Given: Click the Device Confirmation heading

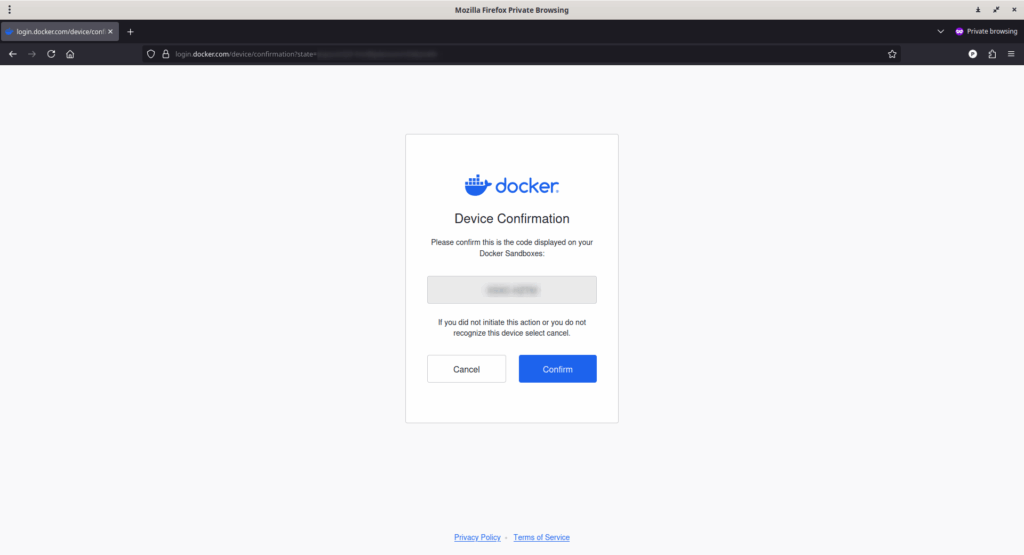Looking at the screenshot, I should 511,219.
